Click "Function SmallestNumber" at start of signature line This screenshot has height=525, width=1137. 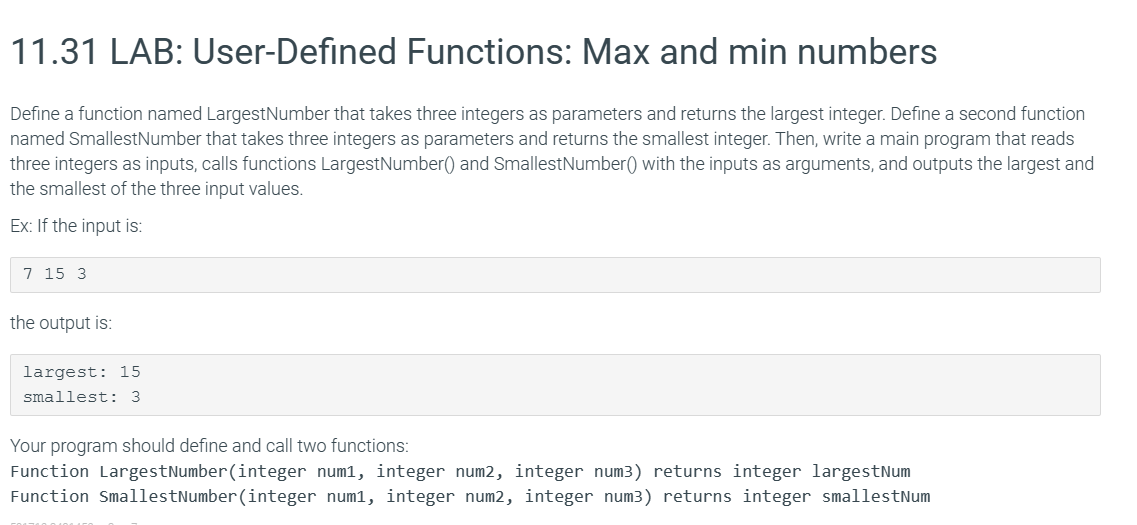point(124,496)
